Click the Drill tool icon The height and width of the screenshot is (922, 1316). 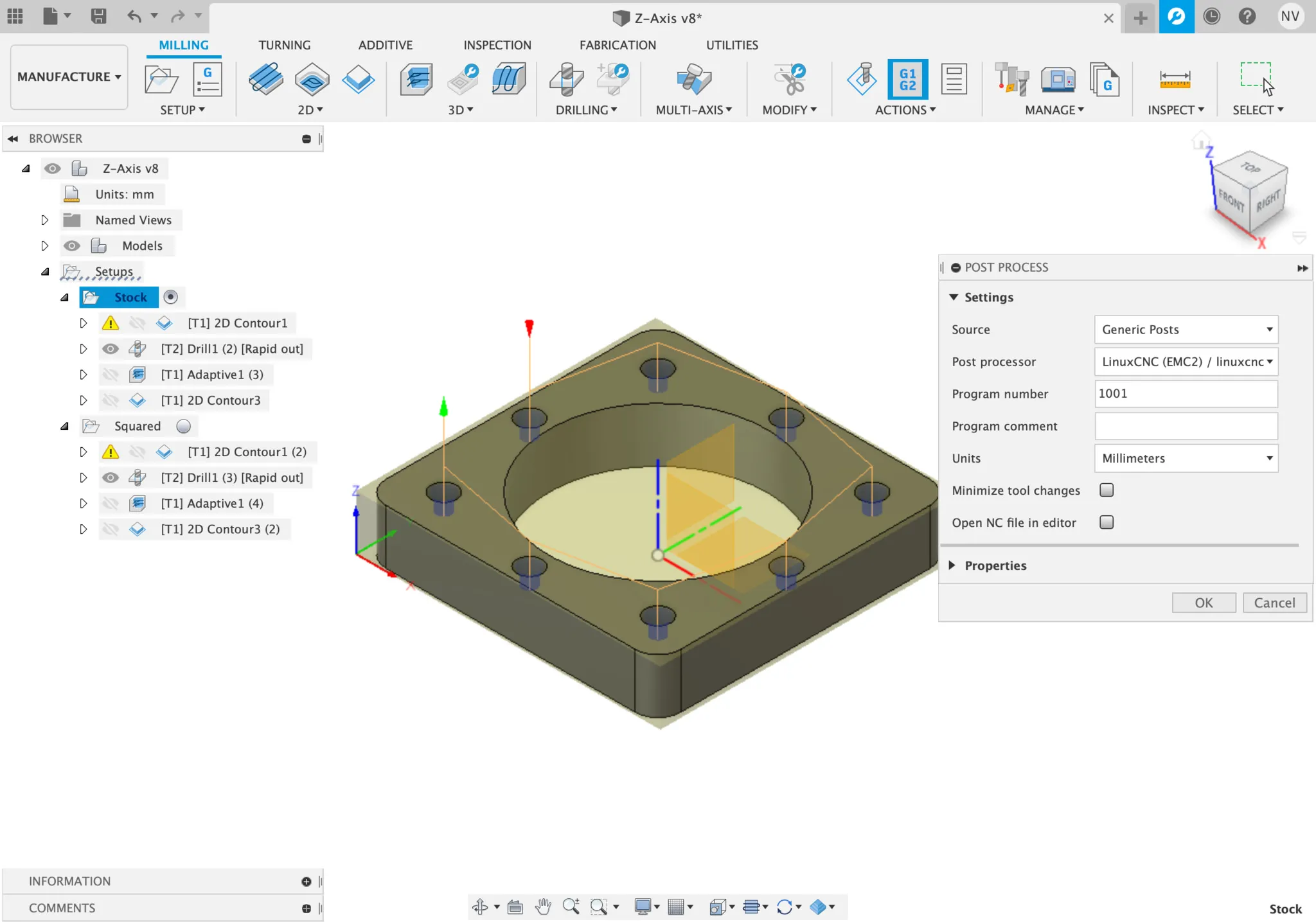tap(566, 79)
